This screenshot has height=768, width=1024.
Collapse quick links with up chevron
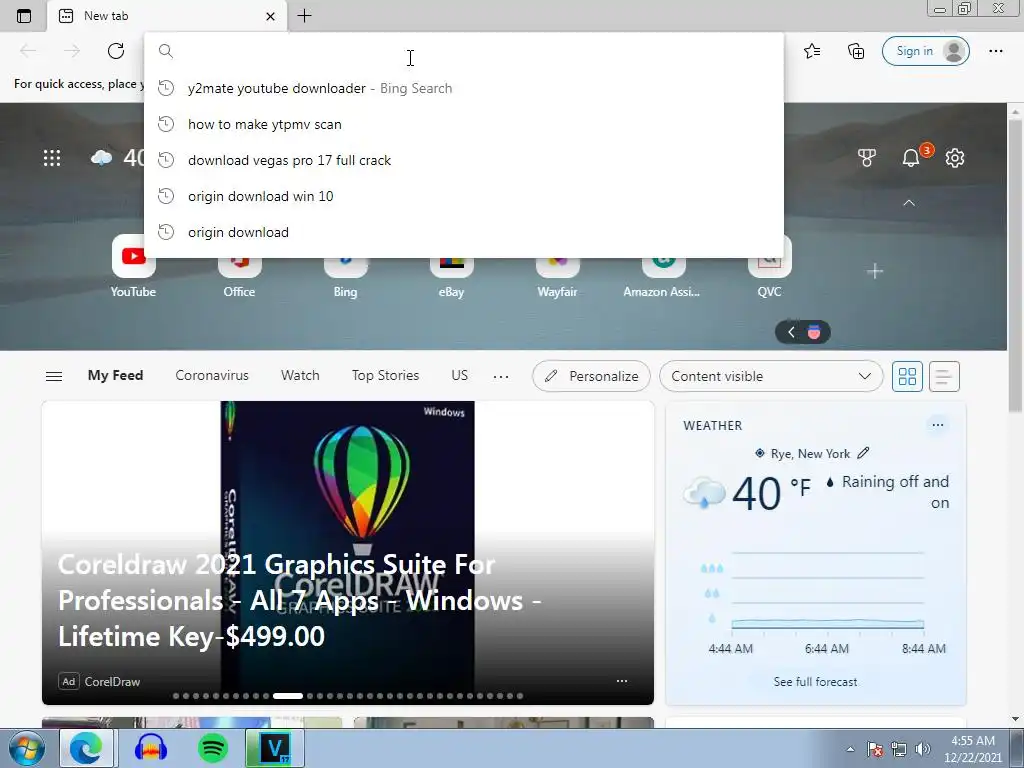point(908,203)
